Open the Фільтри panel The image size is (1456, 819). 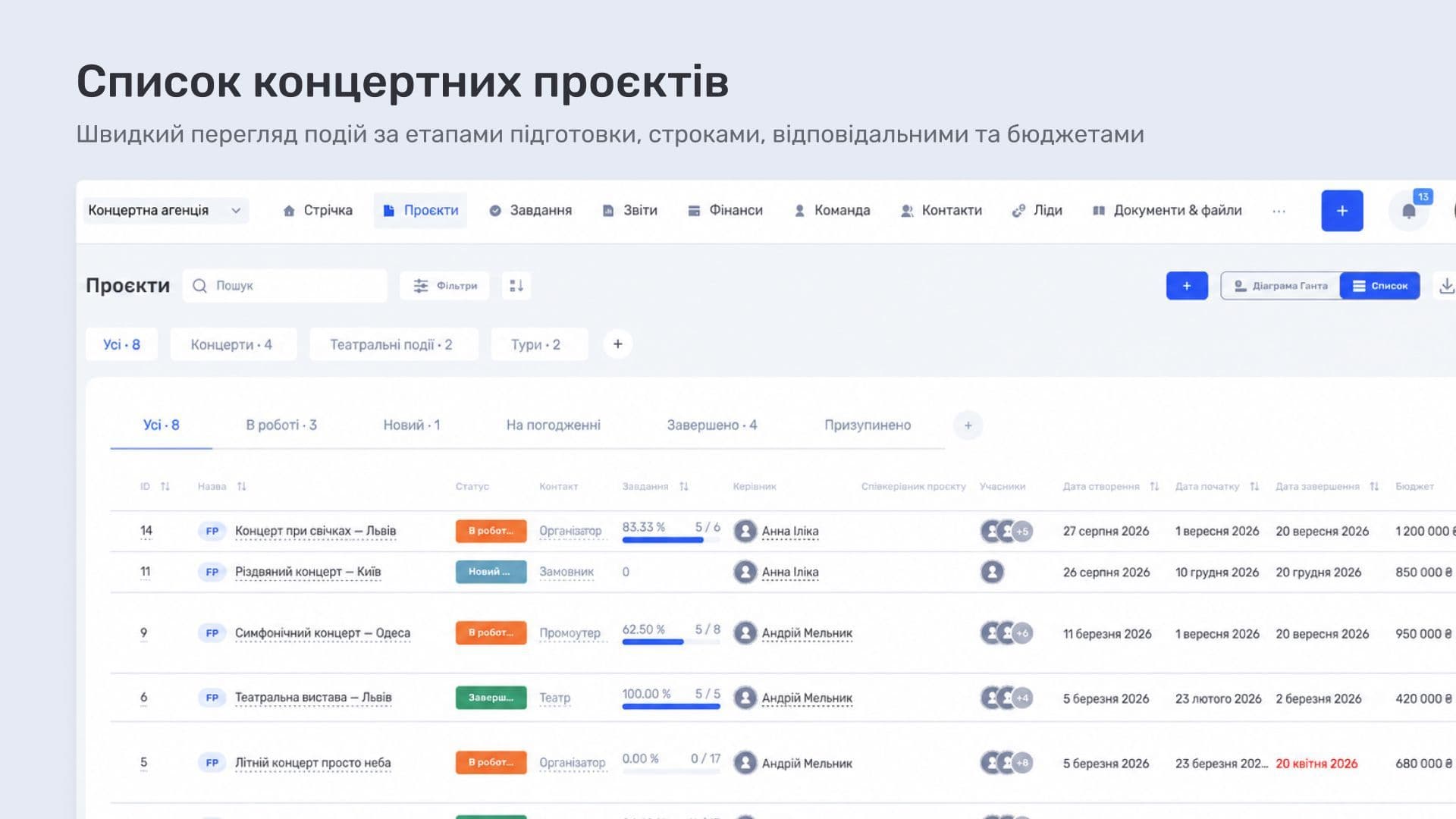pos(445,286)
